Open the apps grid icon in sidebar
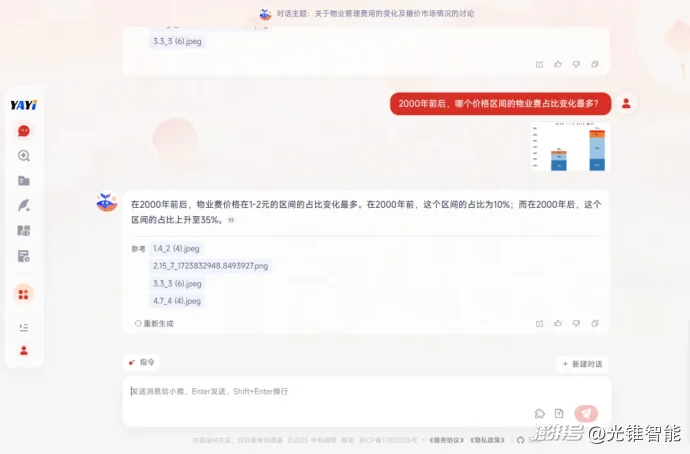Screen dimensions: 690x454 (24, 293)
